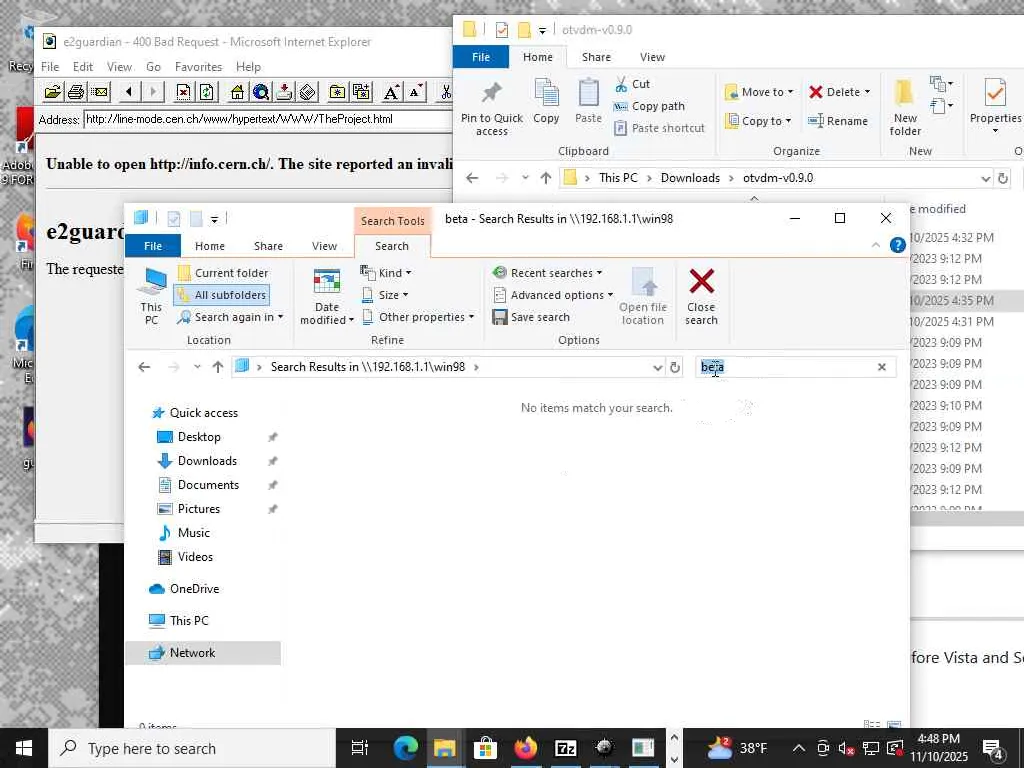Open 7-Zip from the taskbar
Viewport: 1024px width, 768px height.
pyautogui.click(x=565, y=748)
